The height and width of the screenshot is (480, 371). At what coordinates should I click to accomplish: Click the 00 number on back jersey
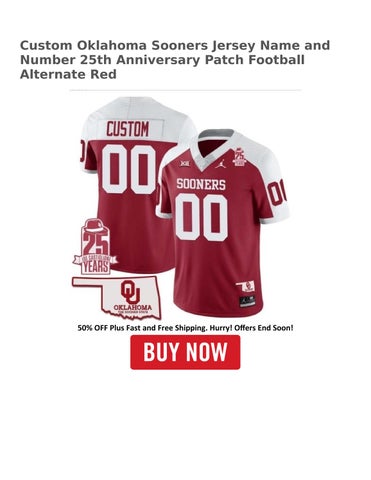[129, 169]
